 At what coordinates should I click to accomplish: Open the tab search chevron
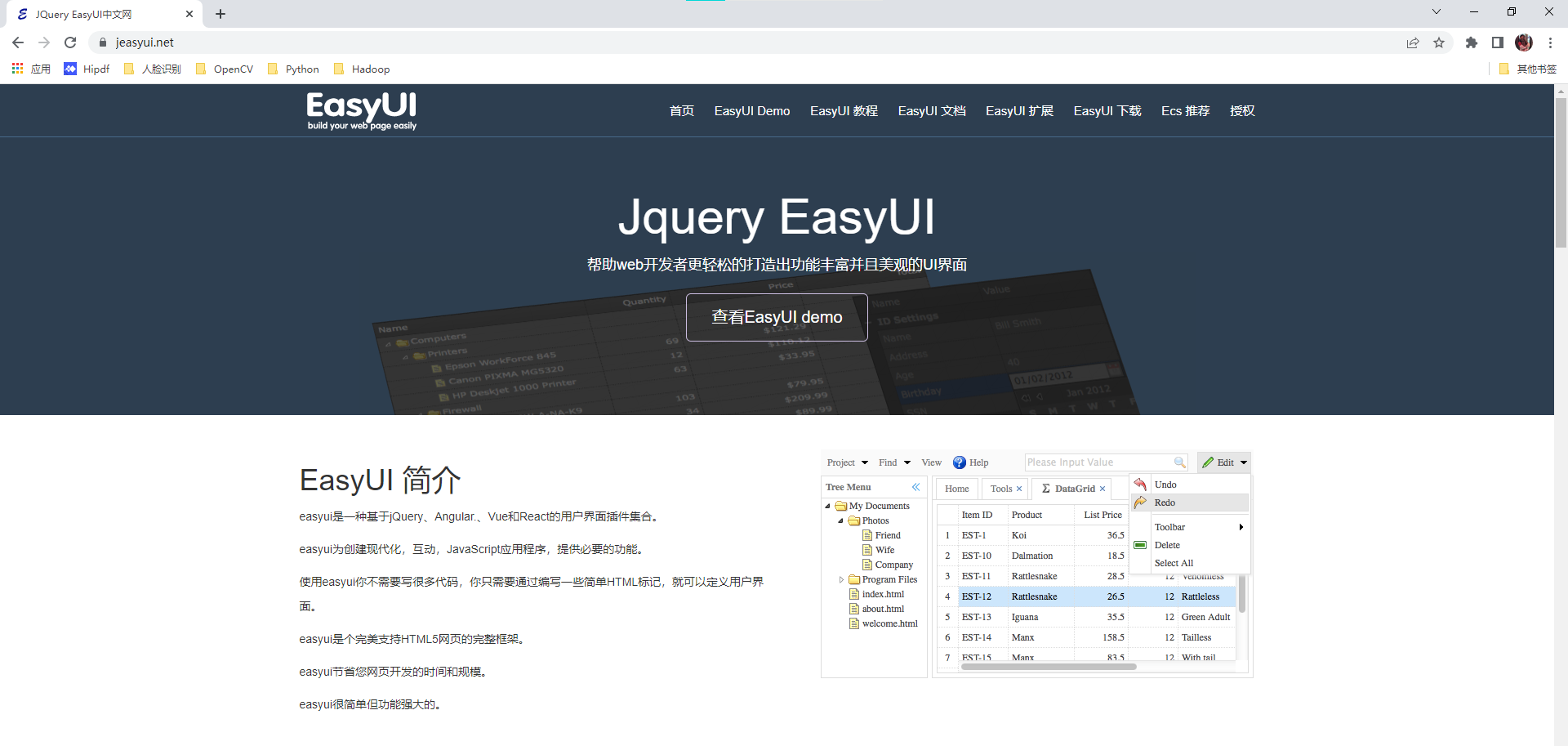coord(1437,11)
